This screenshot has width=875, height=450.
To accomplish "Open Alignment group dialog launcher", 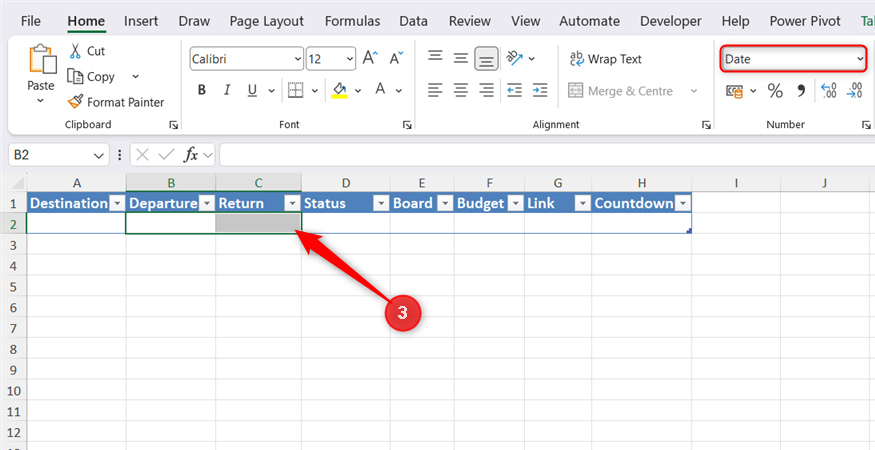I will point(706,126).
